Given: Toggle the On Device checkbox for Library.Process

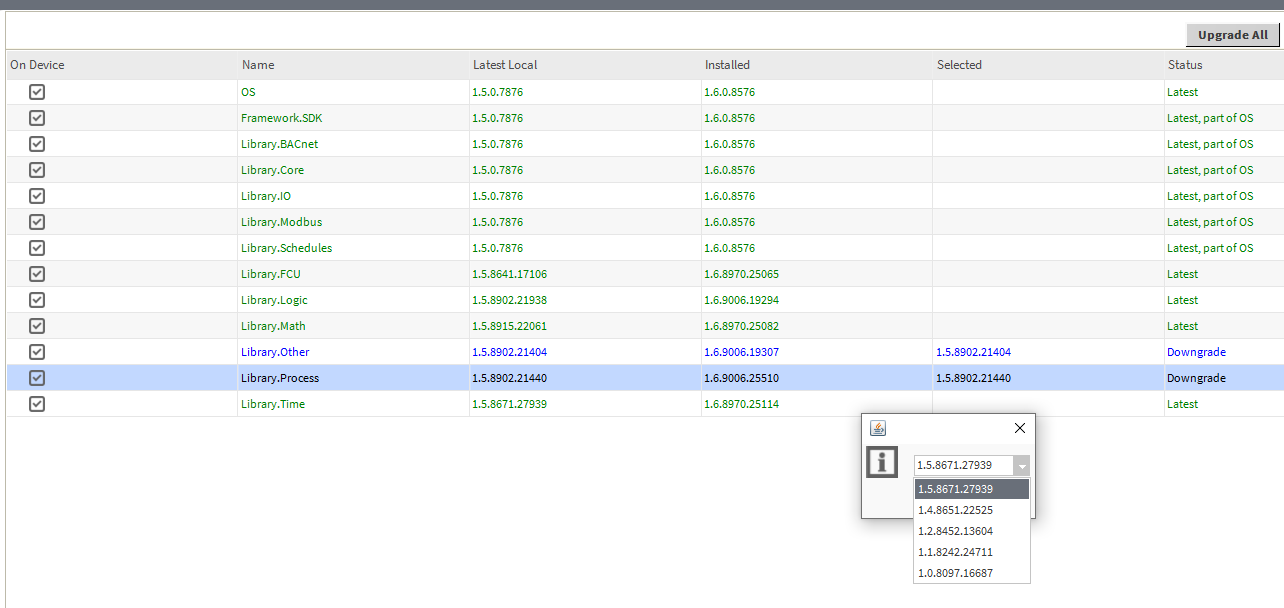Looking at the screenshot, I should pos(37,378).
